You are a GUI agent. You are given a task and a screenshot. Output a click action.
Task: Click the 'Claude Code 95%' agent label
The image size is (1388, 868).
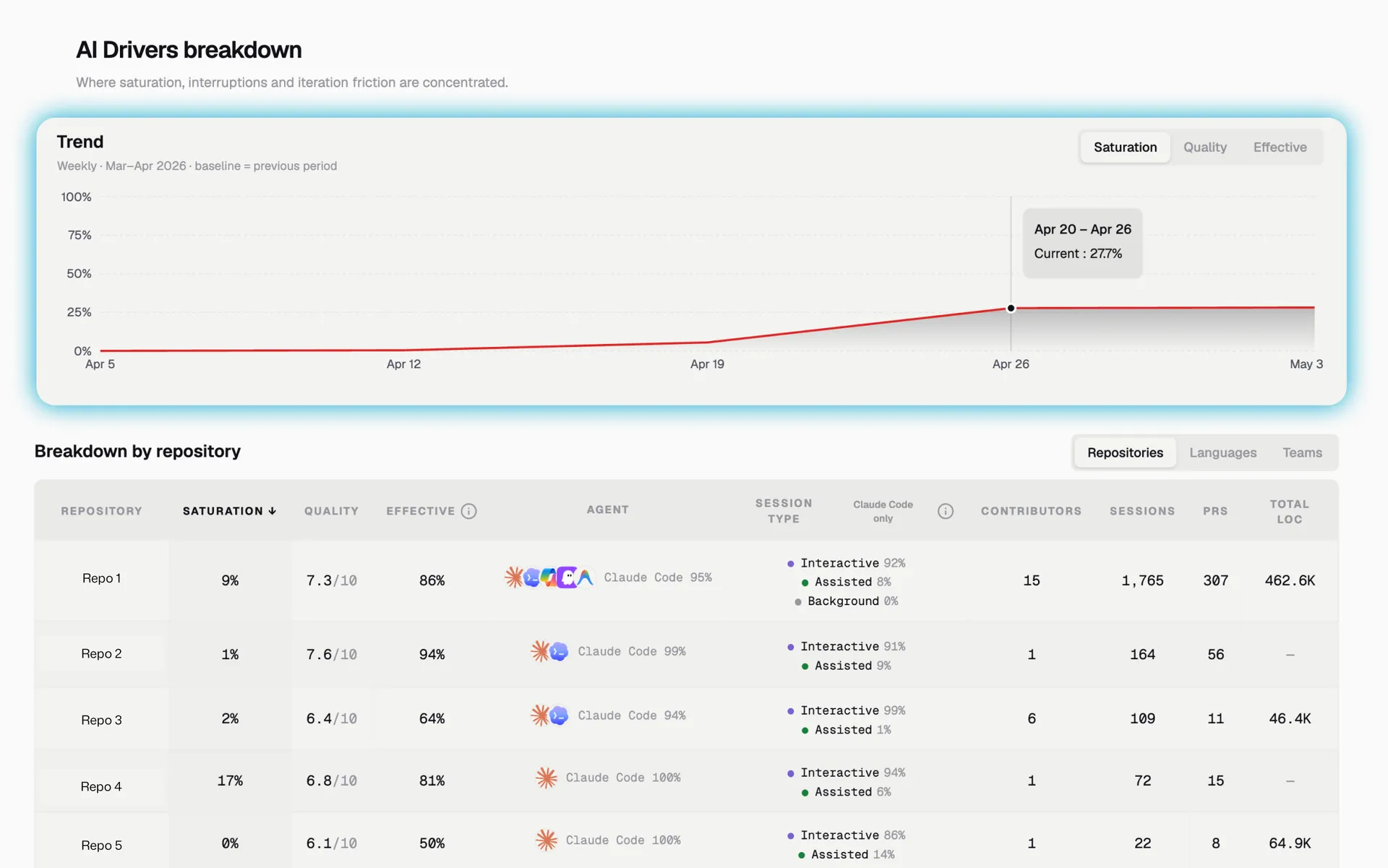coord(658,577)
